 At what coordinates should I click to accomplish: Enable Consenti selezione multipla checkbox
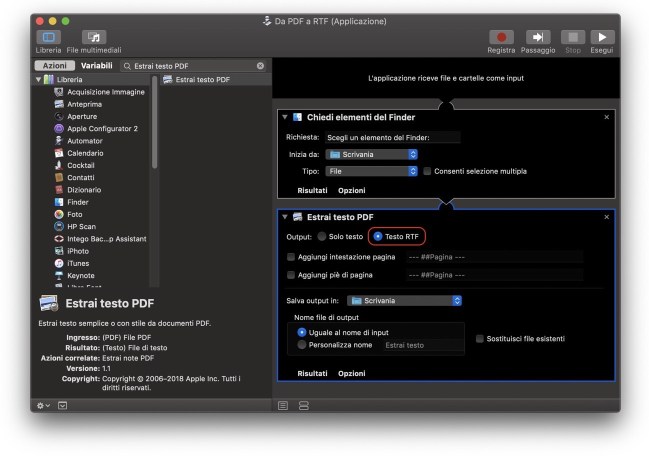tap(427, 171)
